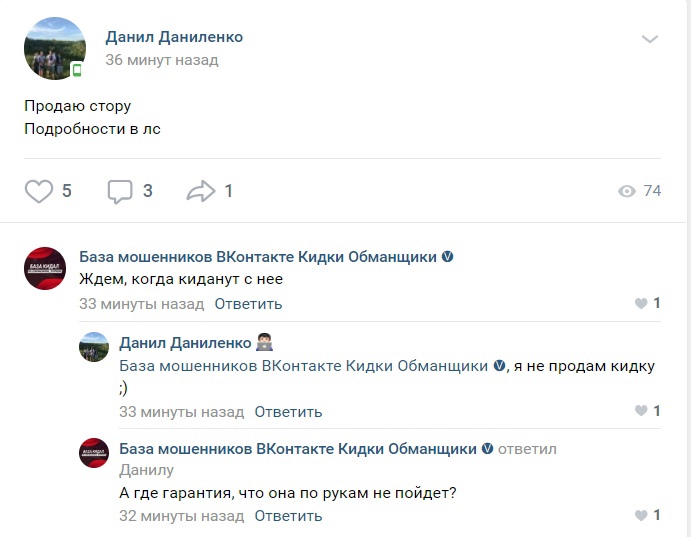Click "Ответить" under the last reply

point(288,516)
